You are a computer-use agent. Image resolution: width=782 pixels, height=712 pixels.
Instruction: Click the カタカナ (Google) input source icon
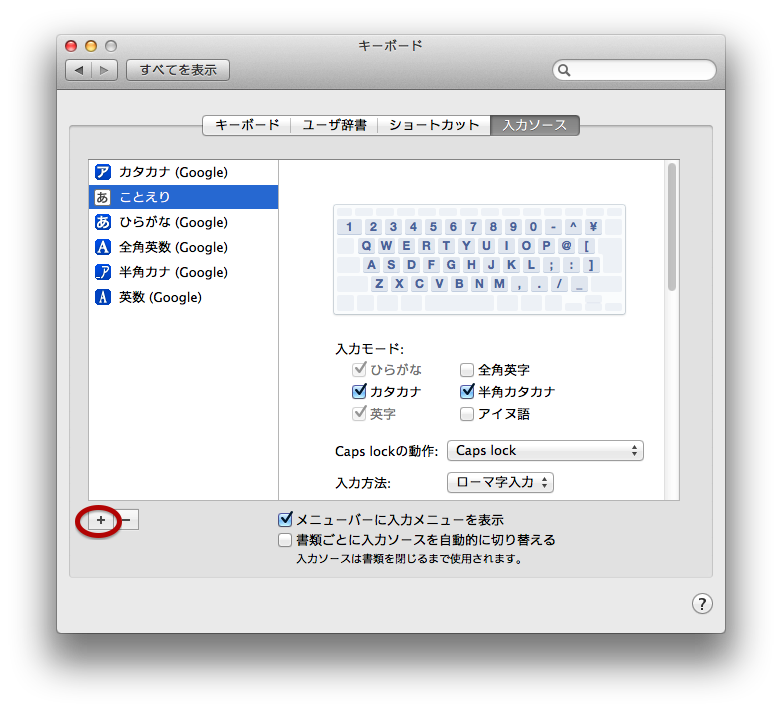point(103,172)
